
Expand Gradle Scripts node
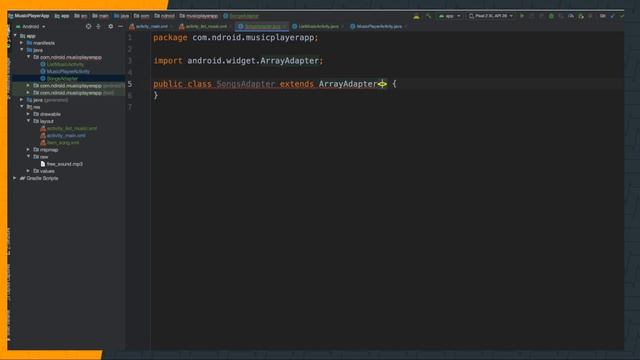(x=15, y=178)
